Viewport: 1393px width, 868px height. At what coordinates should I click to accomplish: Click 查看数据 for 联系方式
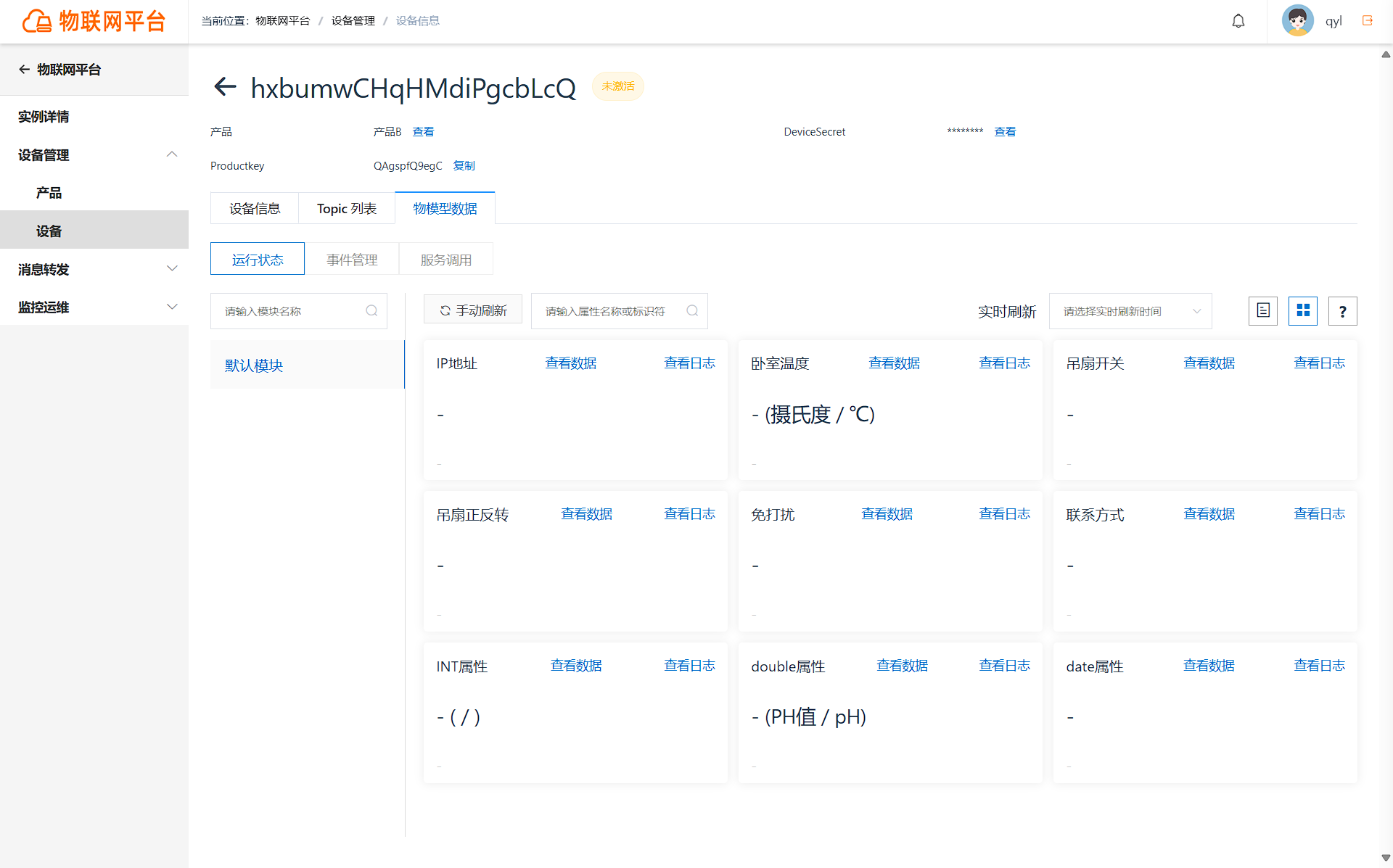click(1209, 514)
